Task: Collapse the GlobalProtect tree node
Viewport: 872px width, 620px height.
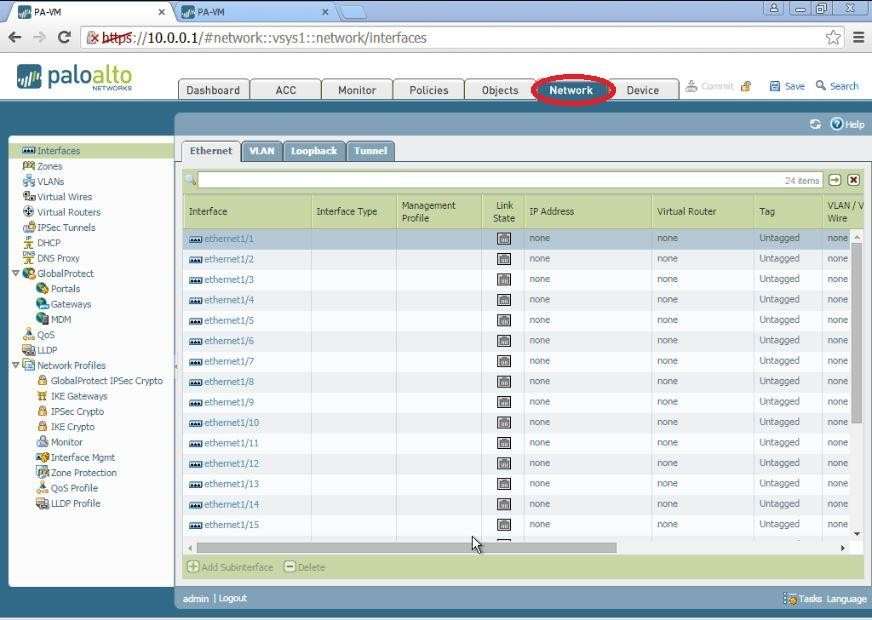Action: tap(15, 273)
